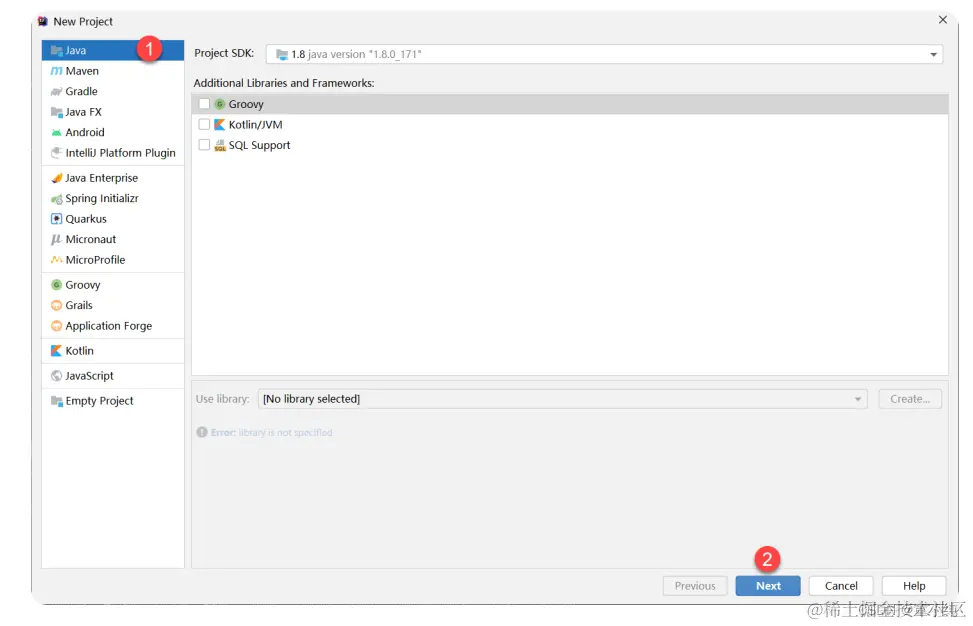
Task: Click the Spring Initializr leaf icon
Action: pyautogui.click(x=56, y=199)
